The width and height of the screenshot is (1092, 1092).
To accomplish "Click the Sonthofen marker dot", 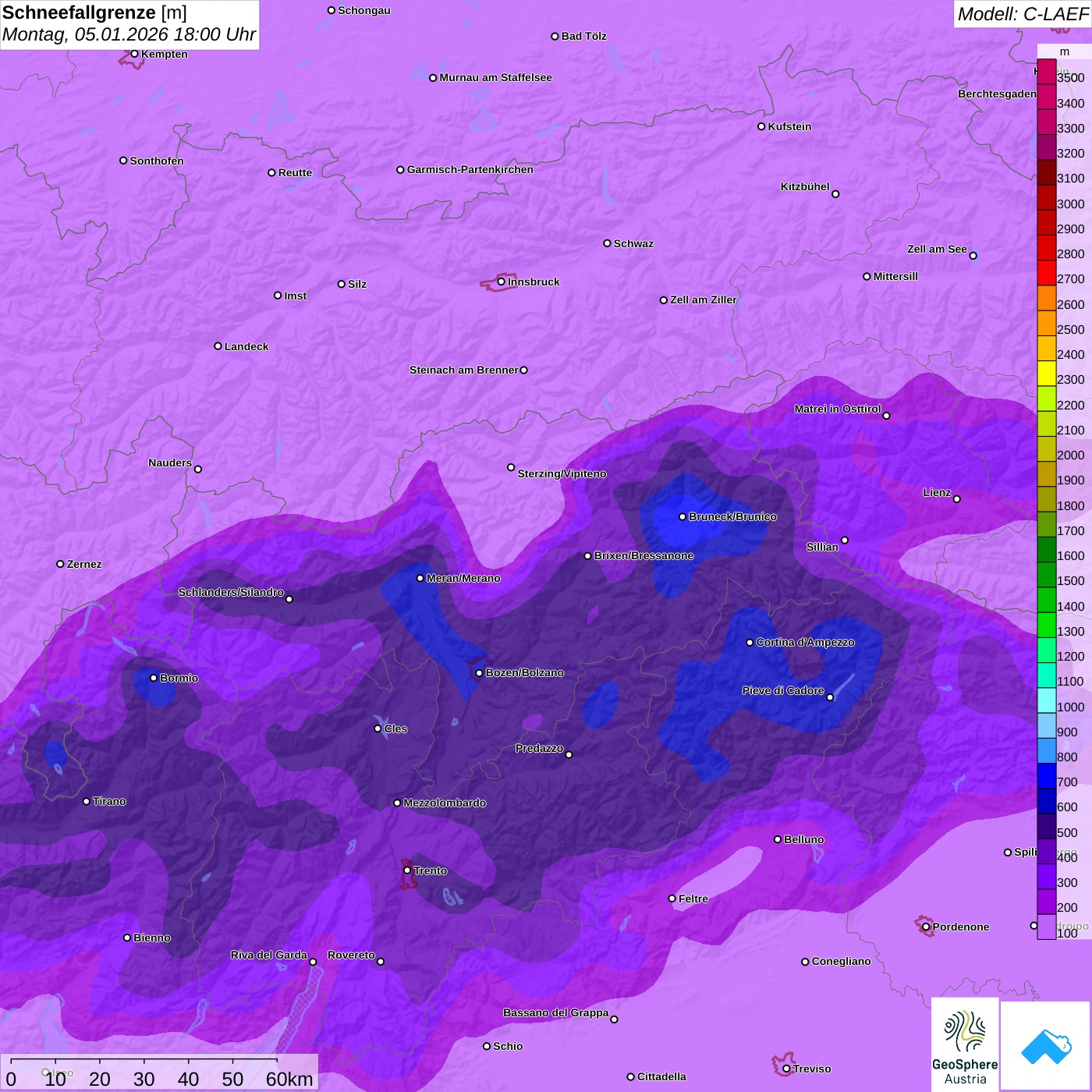I will coord(123,161).
